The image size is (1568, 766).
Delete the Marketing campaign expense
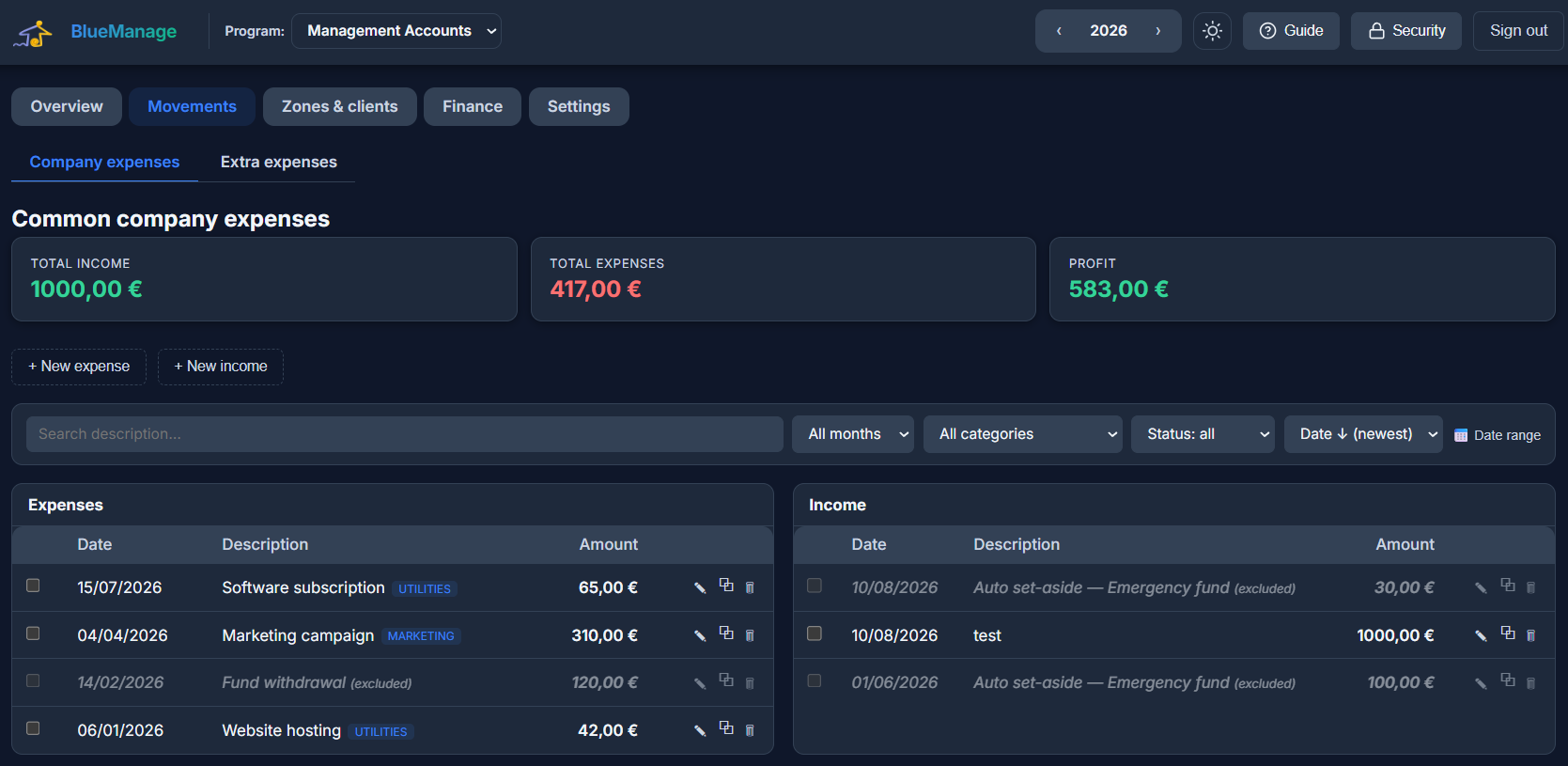pyautogui.click(x=750, y=635)
